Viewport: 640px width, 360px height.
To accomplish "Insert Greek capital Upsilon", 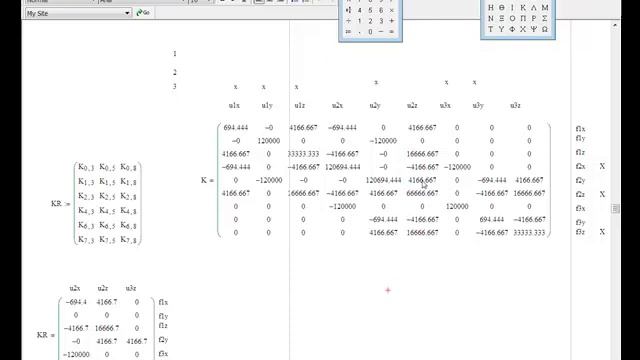I will 501,29.
